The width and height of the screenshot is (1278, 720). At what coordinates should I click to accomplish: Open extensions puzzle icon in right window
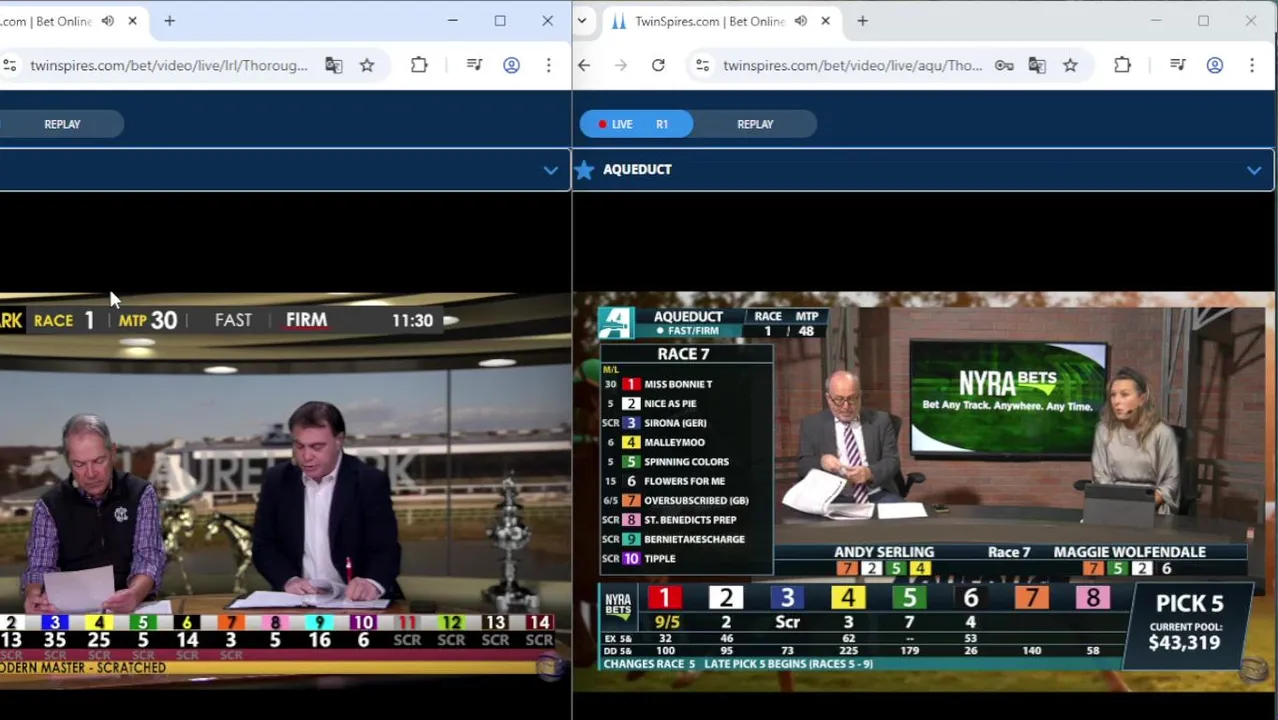pos(1122,65)
